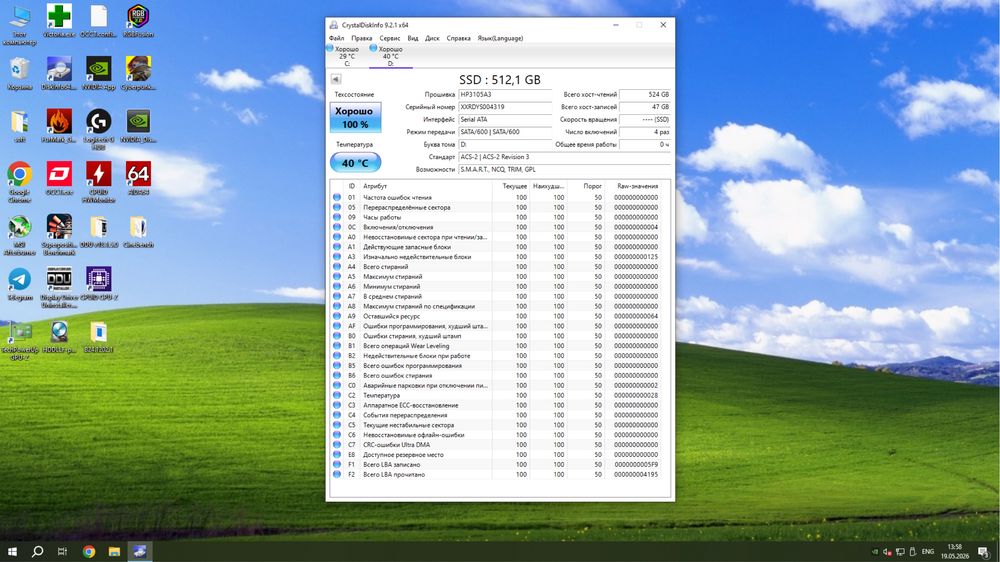
Task: Open the Диск menu
Action: tap(432, 38)
